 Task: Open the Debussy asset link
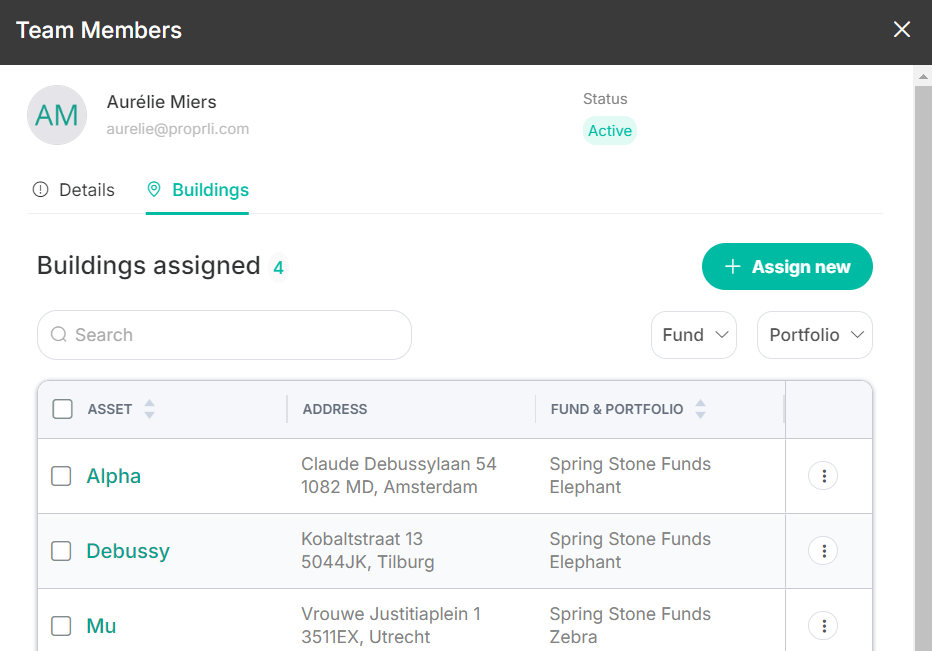tap(128, 551)
